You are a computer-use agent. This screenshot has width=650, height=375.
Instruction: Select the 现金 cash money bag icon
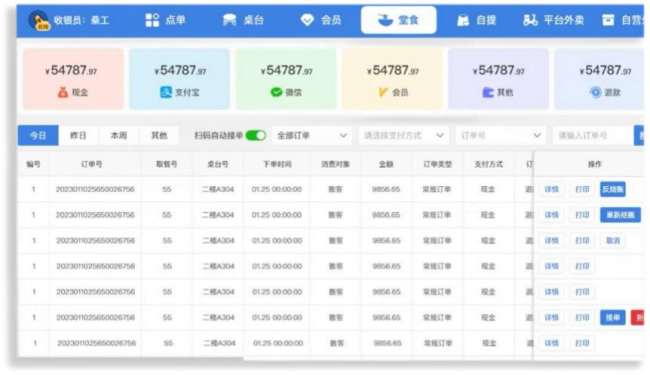click(x=63, y=92)
